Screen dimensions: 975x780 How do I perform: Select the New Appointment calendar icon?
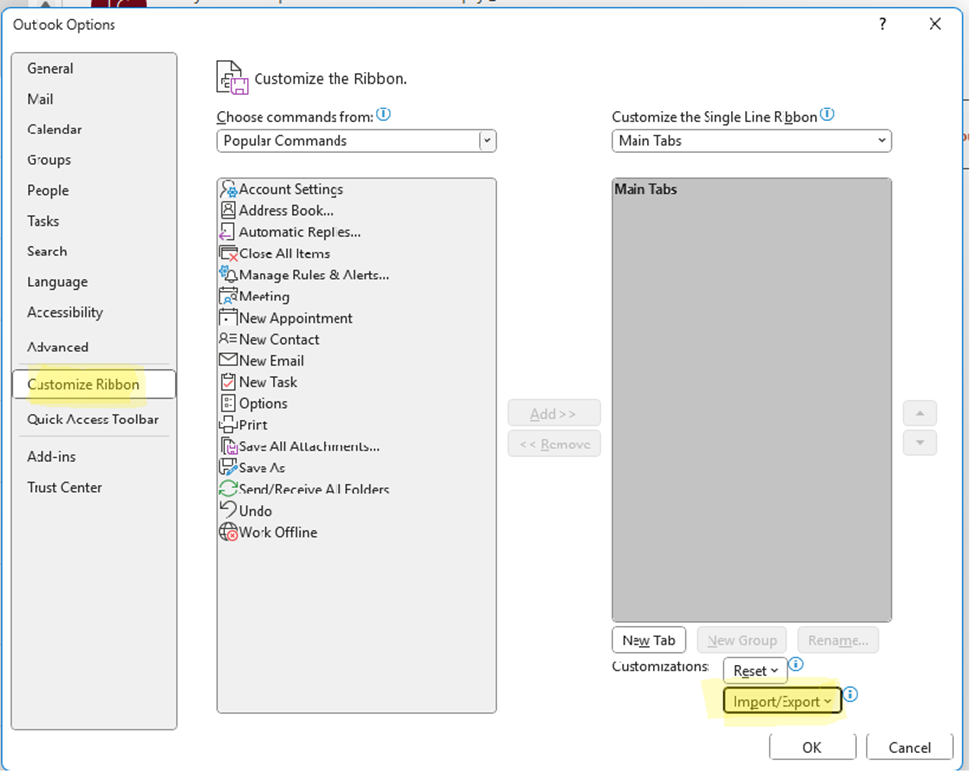[227, 317]
